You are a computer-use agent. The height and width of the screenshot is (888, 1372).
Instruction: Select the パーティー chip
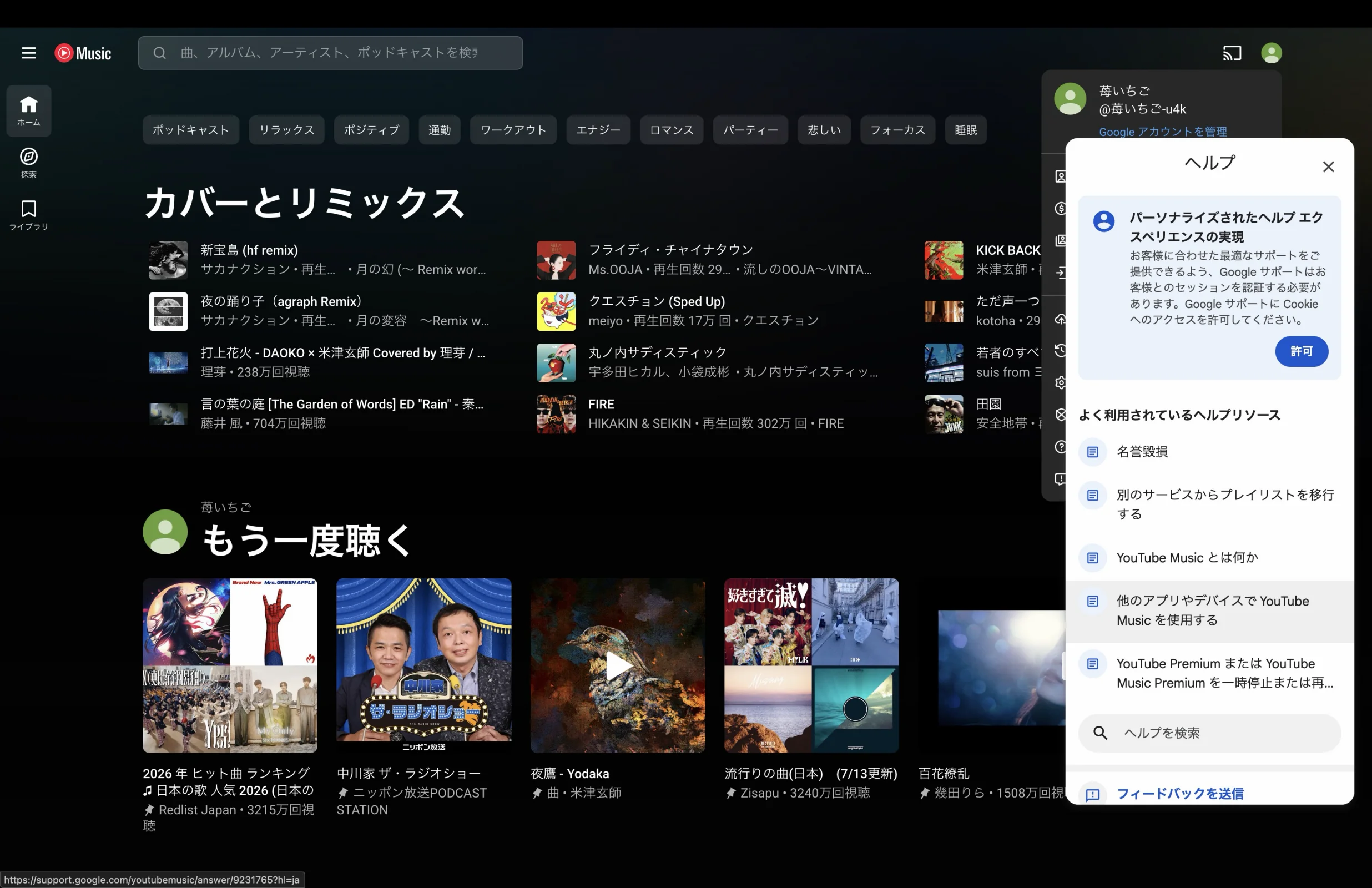coord(750,130)
